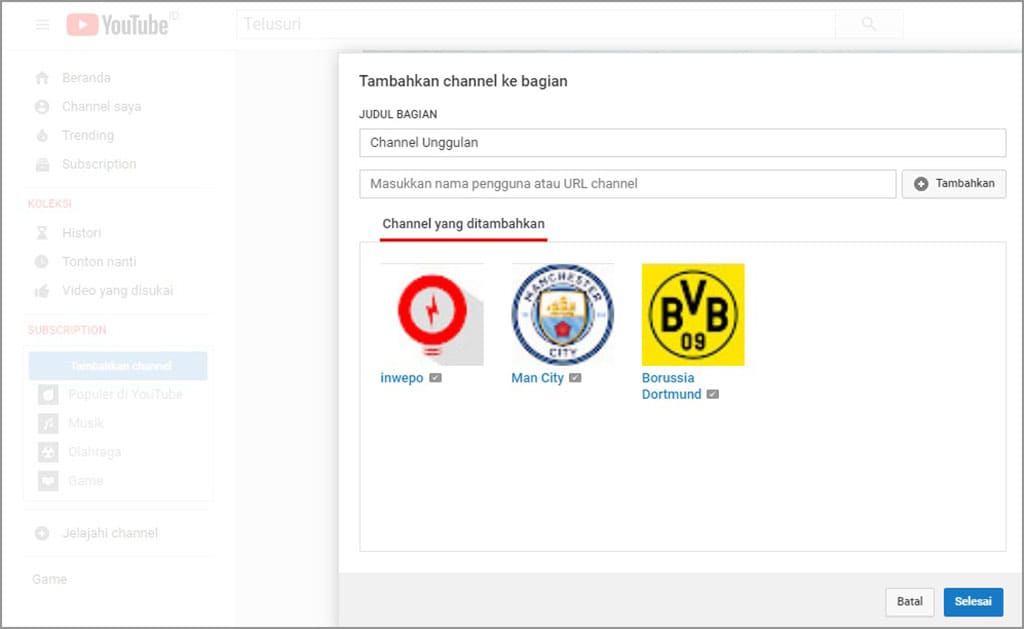Viewport: 1024px width, 629px height.
Task: Focus the Channel Unggulan title field
Action: coord(682,142)
